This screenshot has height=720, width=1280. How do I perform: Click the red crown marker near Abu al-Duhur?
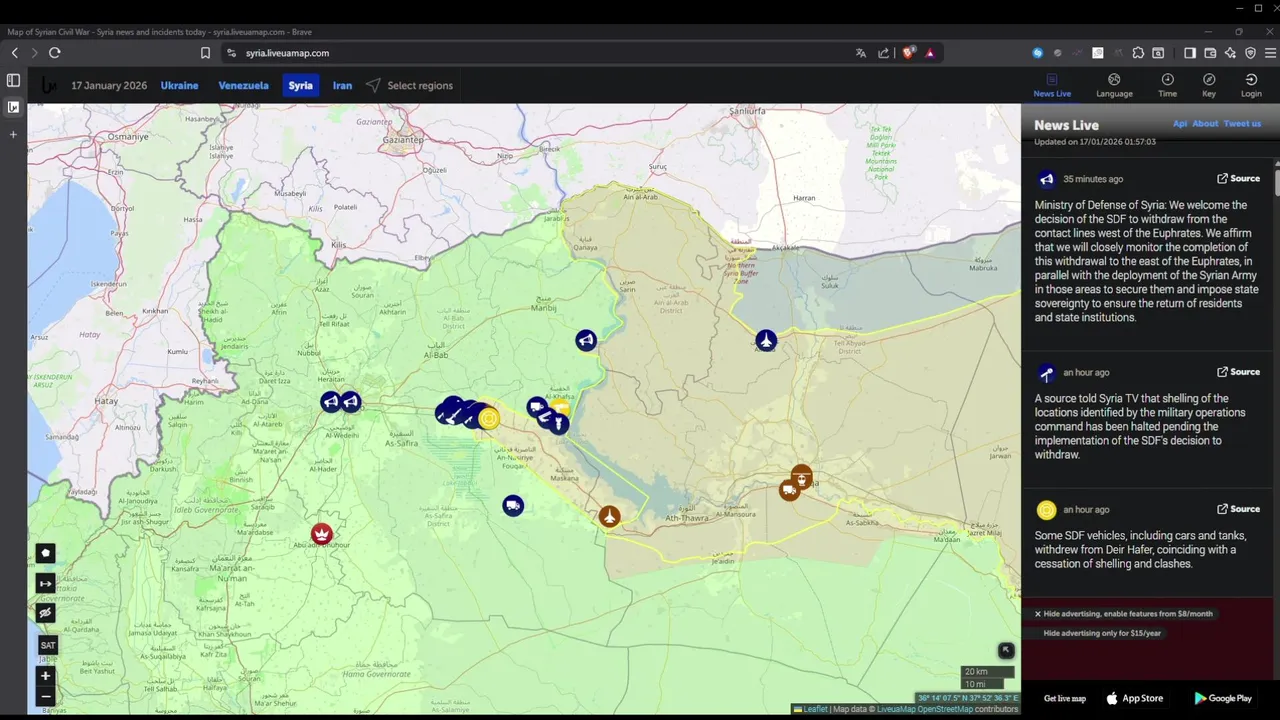tap(321, 534)
